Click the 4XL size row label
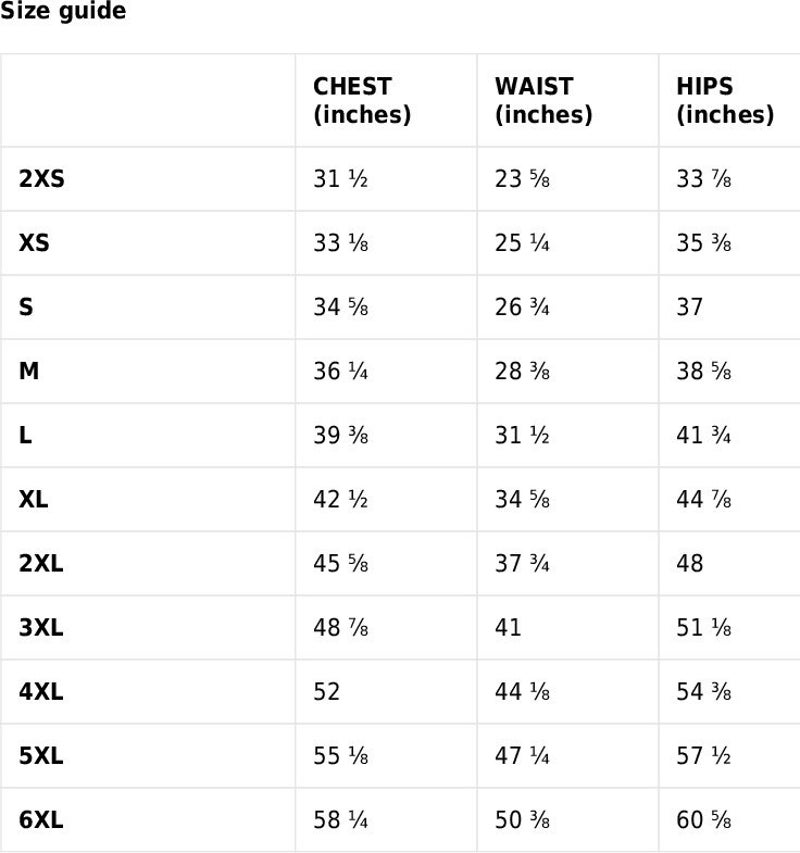The image size is (800, 853). [41, 691]
